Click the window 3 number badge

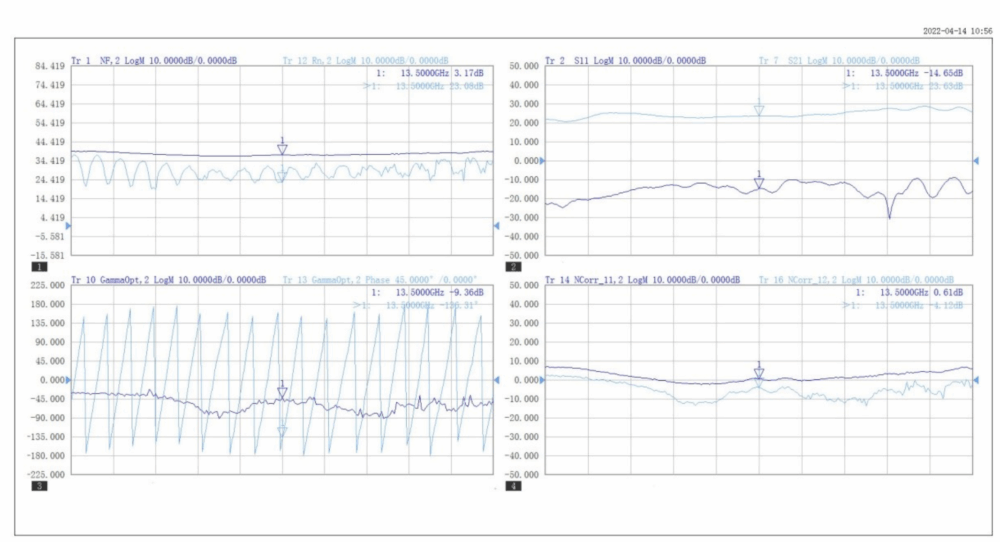tap(38, 487)
